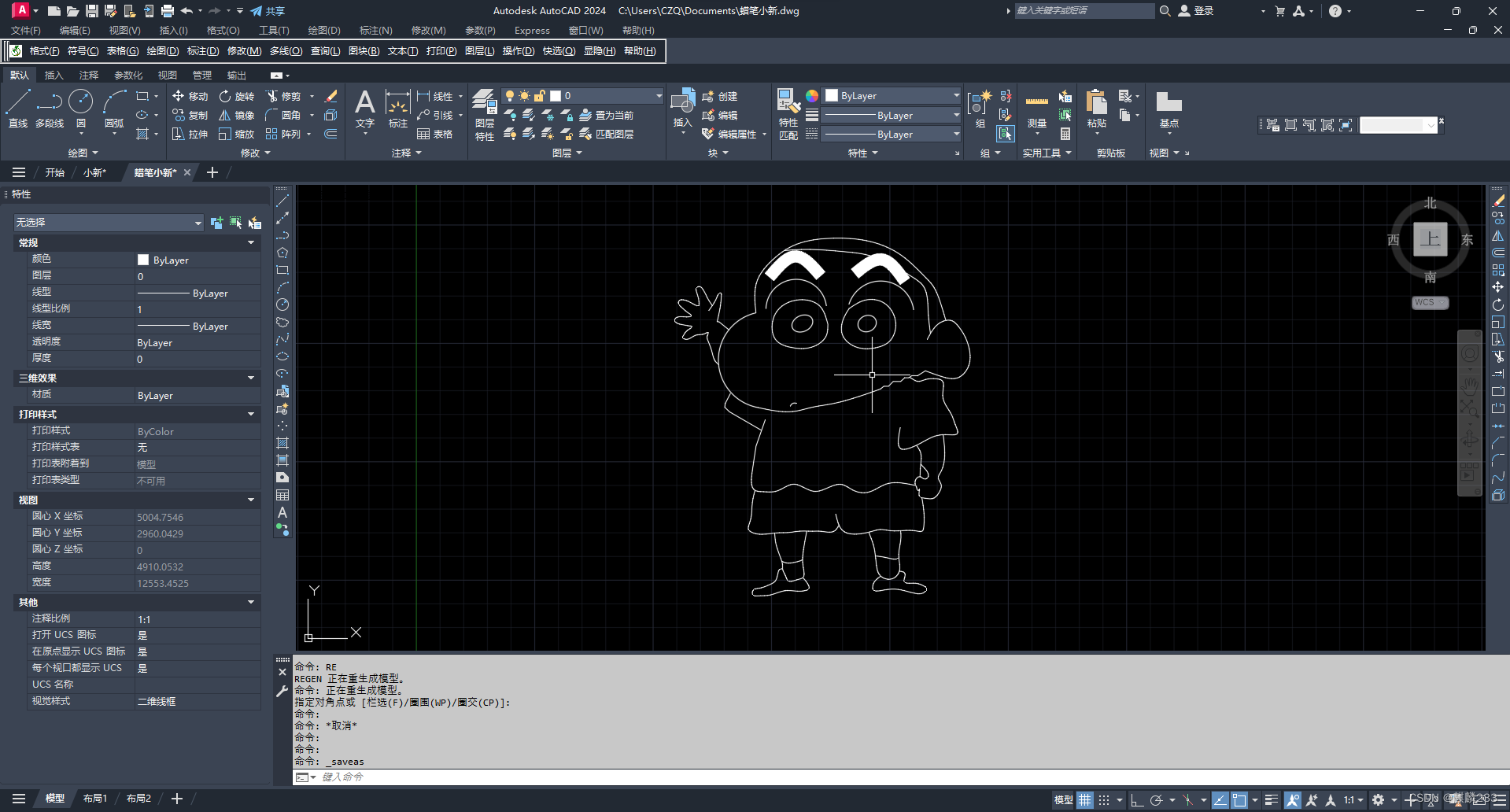Click the Copy (复制) tool
The image size is (1510, 812).
190,115
